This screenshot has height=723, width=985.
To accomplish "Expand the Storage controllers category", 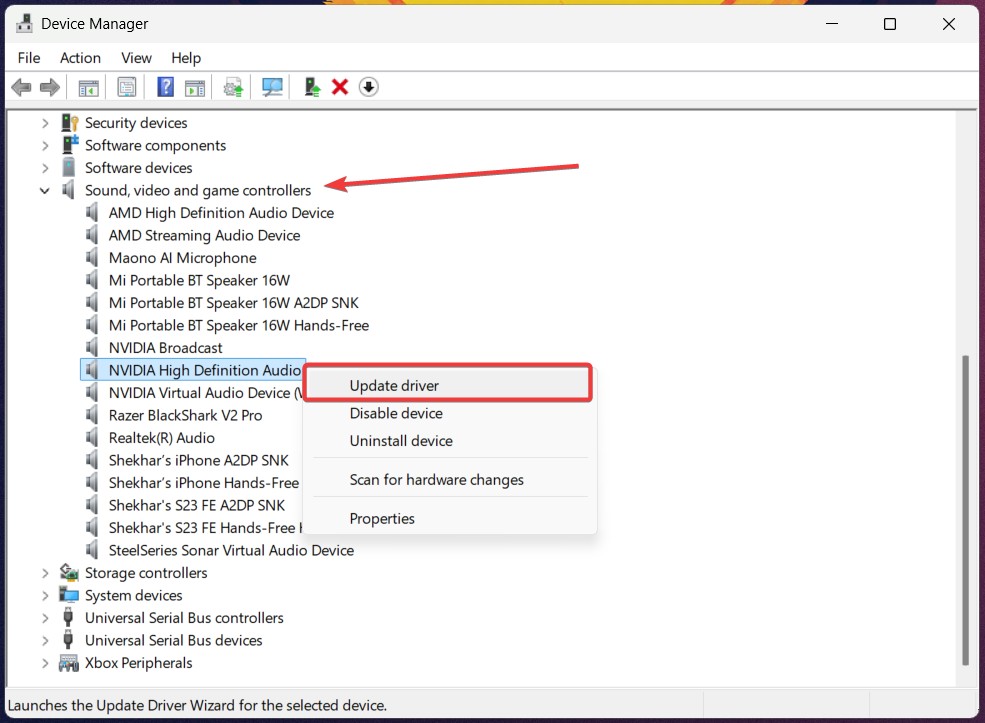I will (x=45, y=573).
